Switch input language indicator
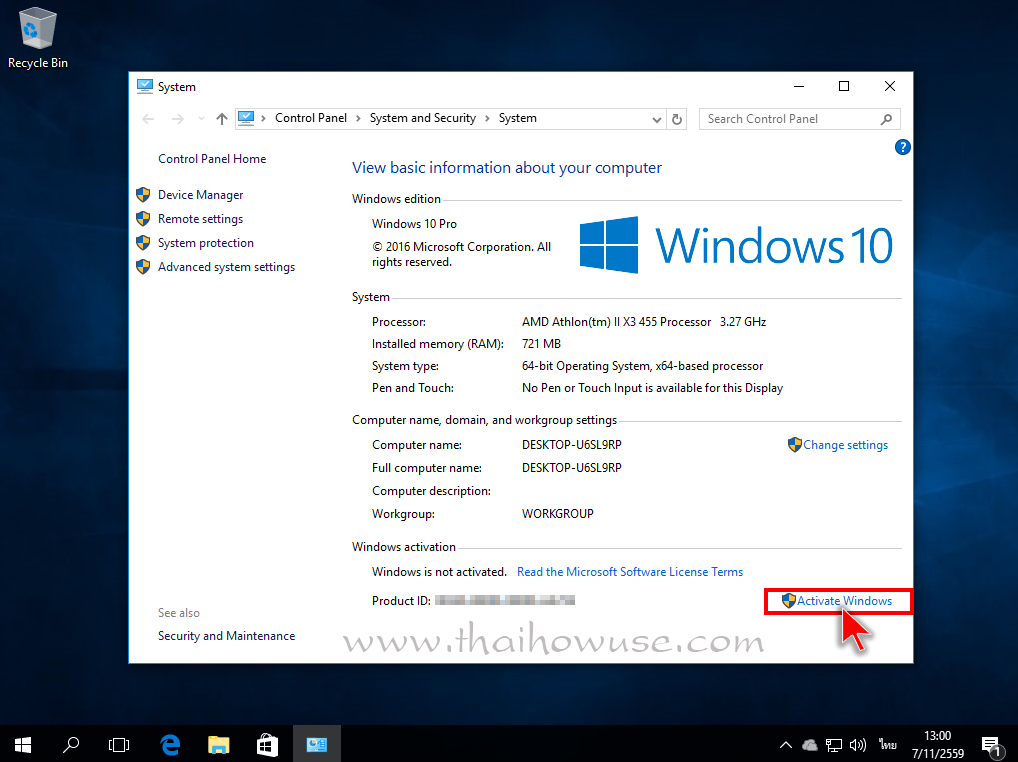Screen dimensions: 1018x762 click(x=888, y=744)
